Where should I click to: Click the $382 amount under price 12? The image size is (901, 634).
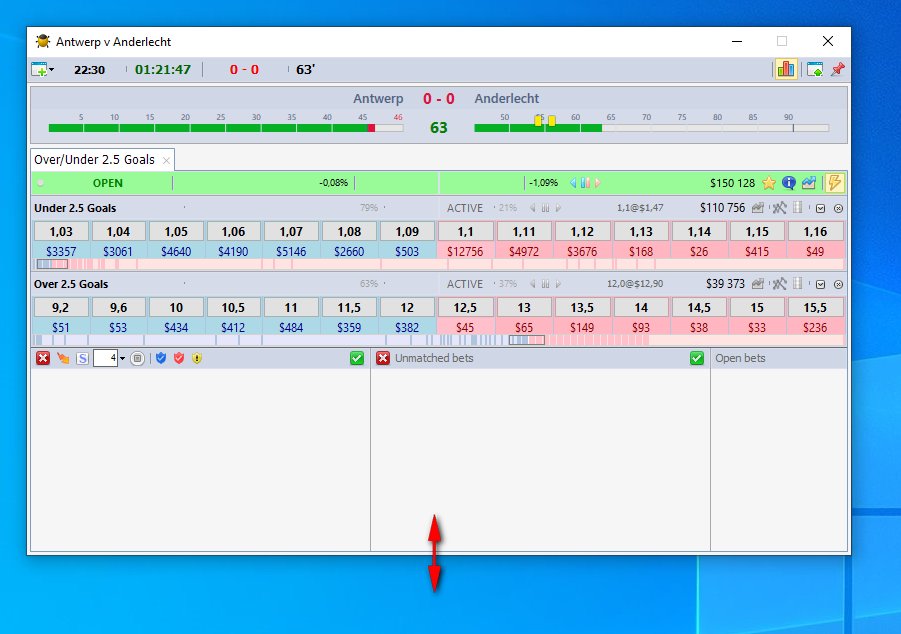point(407,327)
